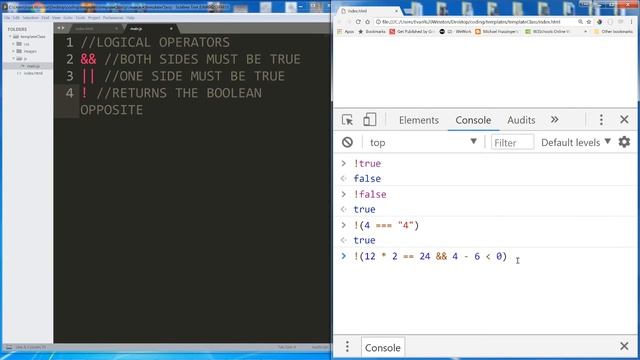Click the || operator on line 3
This screenshot has height=360, width=640.
pyautogui.click(x=88, y=76)
